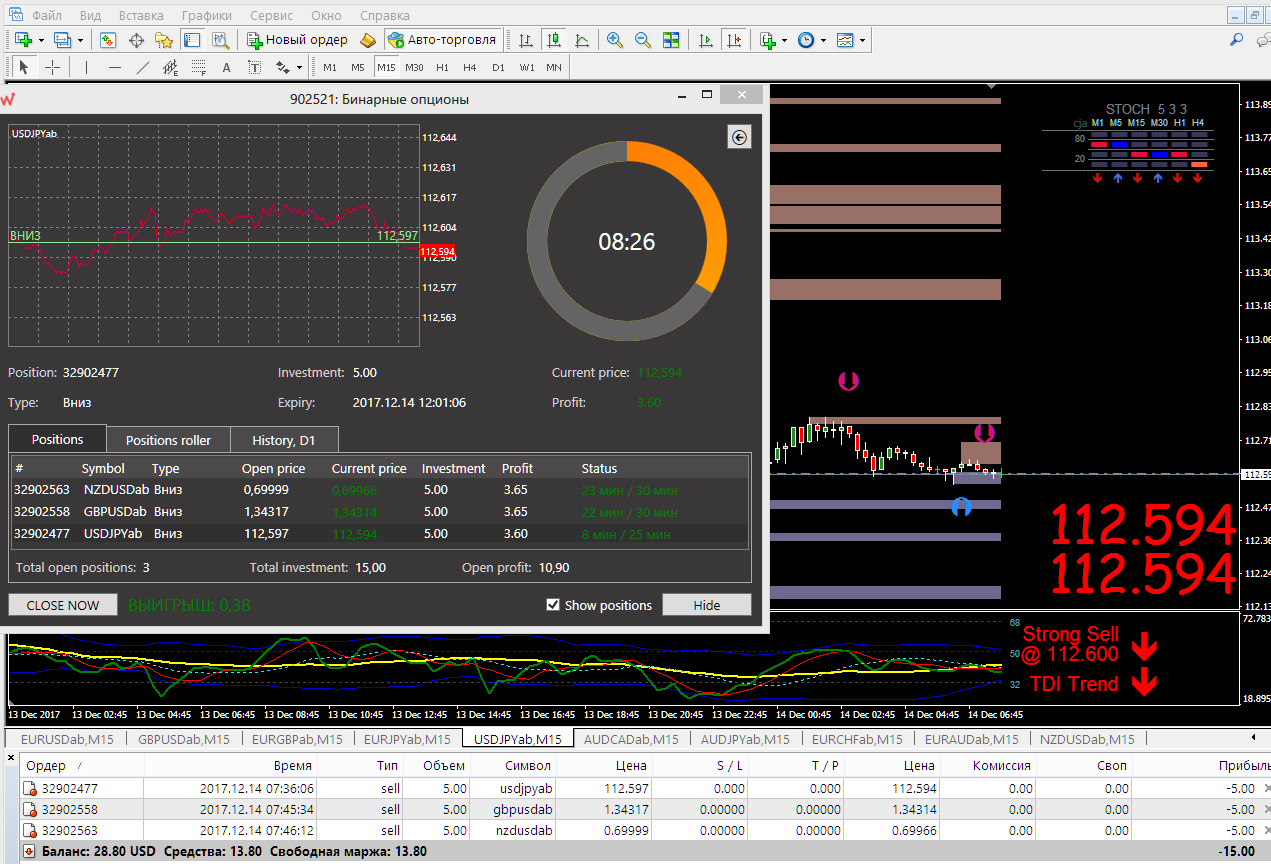Switch to the History, D1 tab
Image resolution: width=1271 pixels, height=864 pixels.
click(284, 440)
